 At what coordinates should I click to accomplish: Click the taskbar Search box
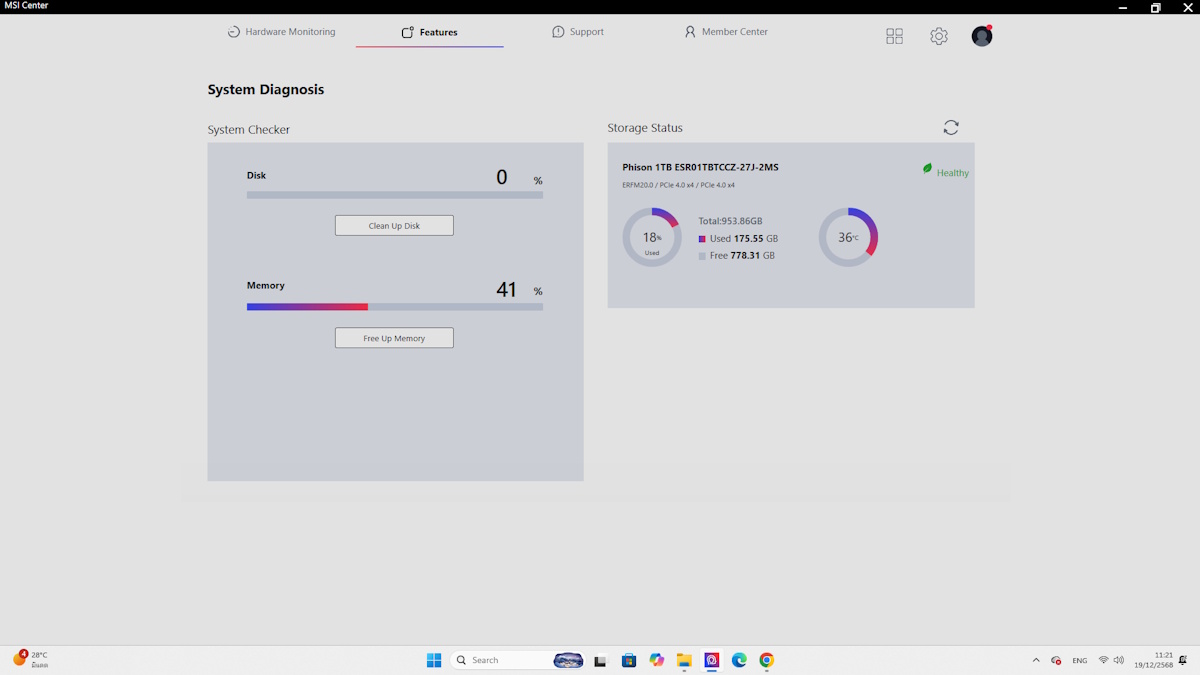pos(498,660)
